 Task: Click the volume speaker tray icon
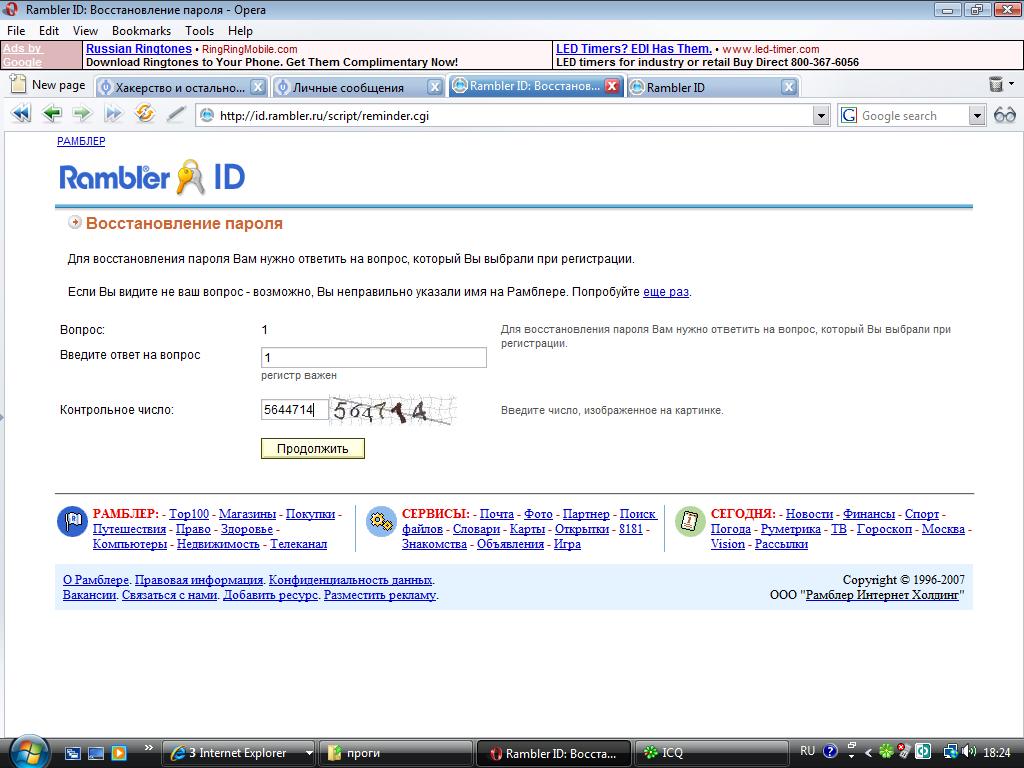coord(969,752)
